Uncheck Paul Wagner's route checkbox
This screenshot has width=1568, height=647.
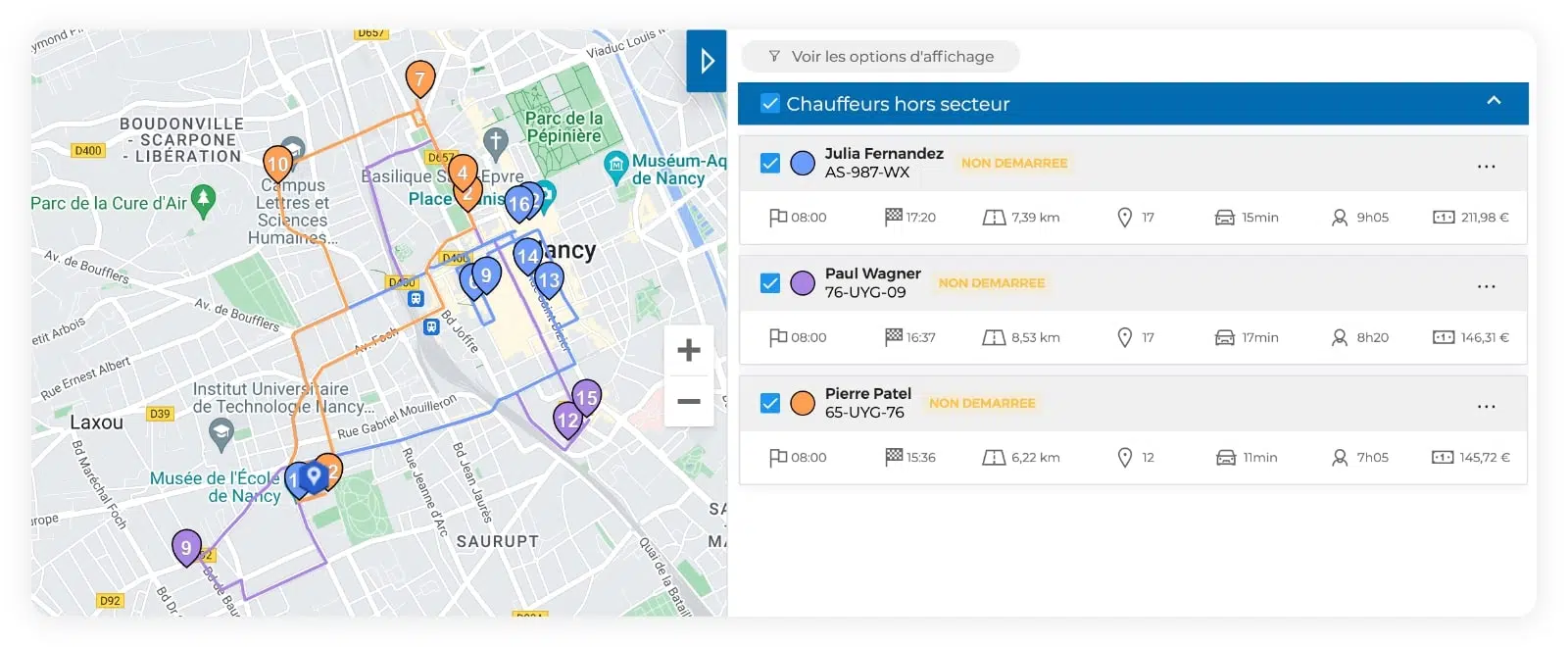pos(770,283)
